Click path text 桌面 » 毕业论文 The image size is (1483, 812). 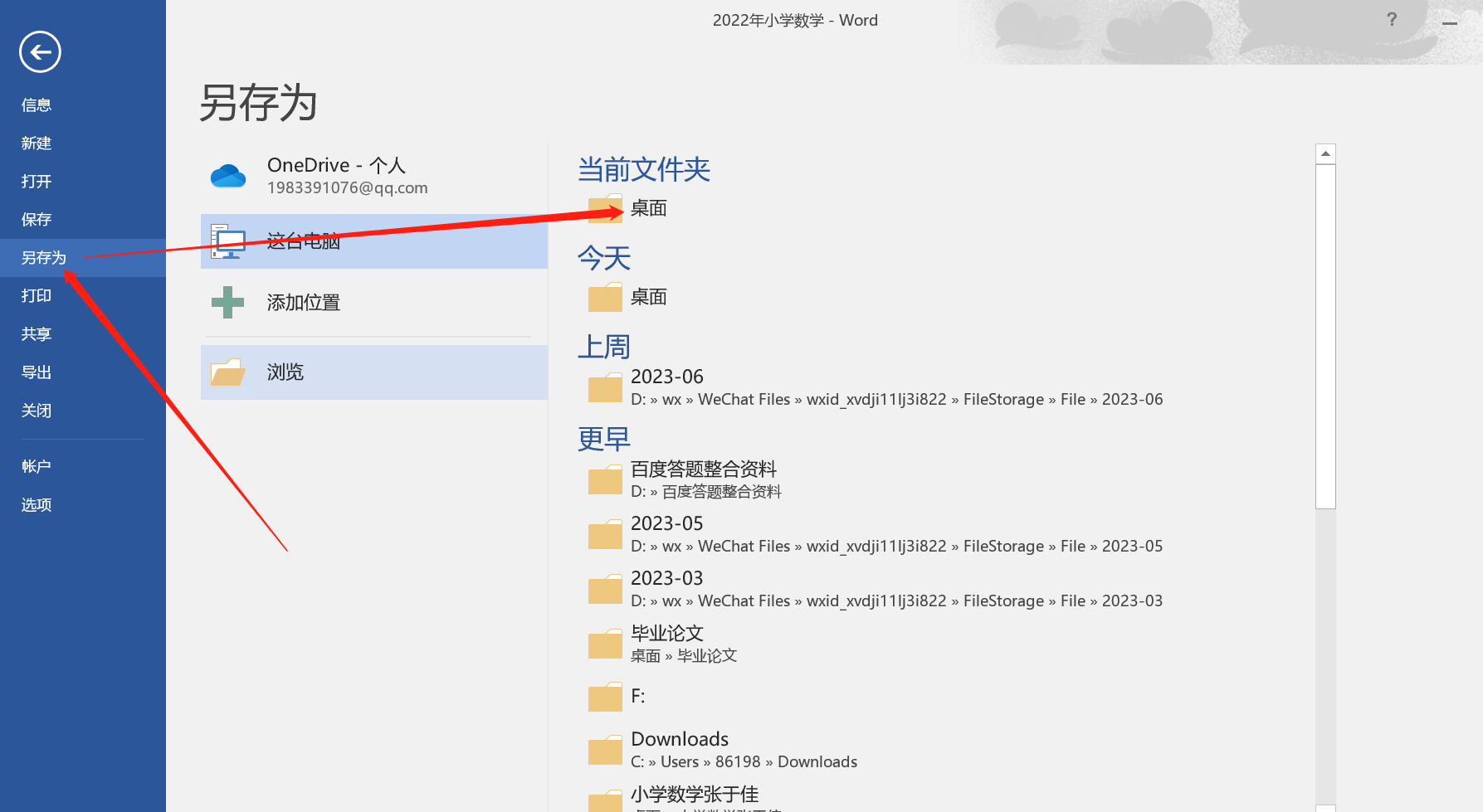[x=684, y=656]
